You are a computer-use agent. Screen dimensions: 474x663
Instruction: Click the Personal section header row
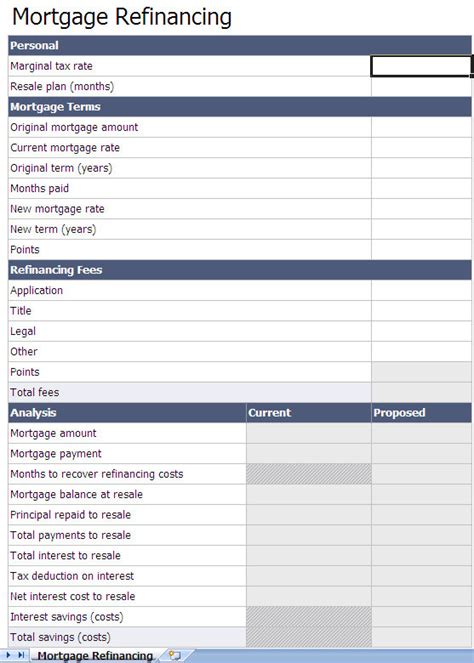coord(240,46)
